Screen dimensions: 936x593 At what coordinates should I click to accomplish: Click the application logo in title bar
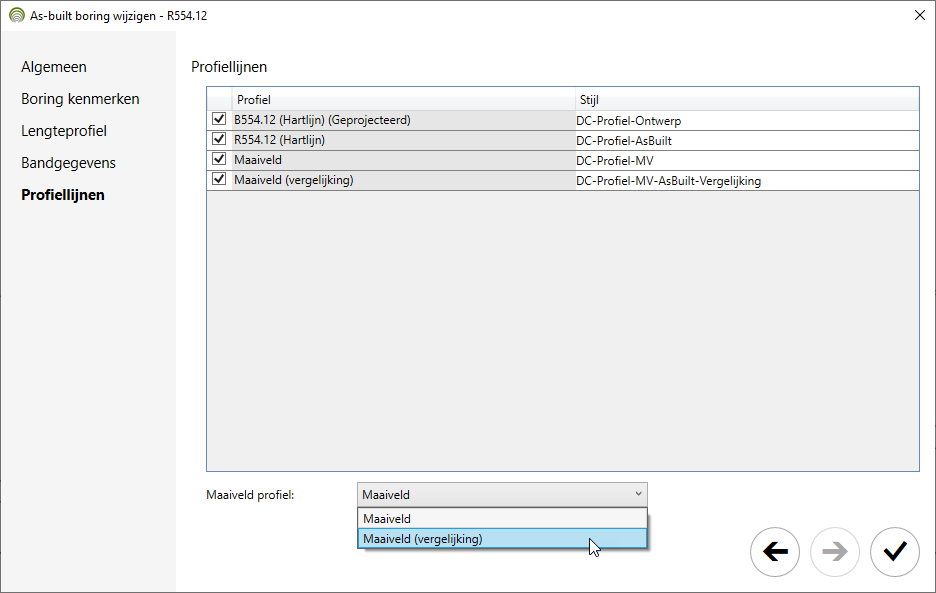click(x=17, y=16)
